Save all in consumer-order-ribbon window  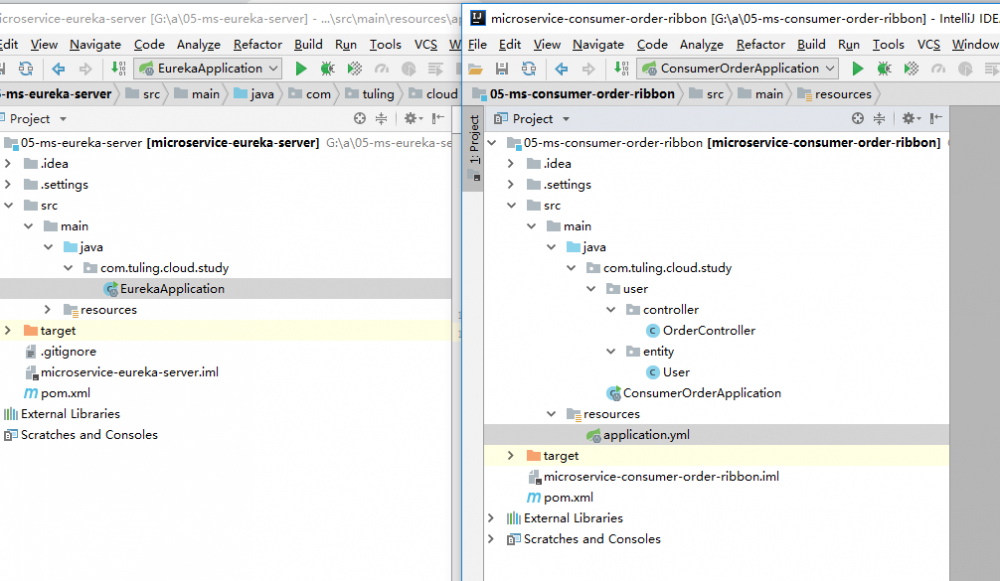pyautogui.click(x=502, y=68)
